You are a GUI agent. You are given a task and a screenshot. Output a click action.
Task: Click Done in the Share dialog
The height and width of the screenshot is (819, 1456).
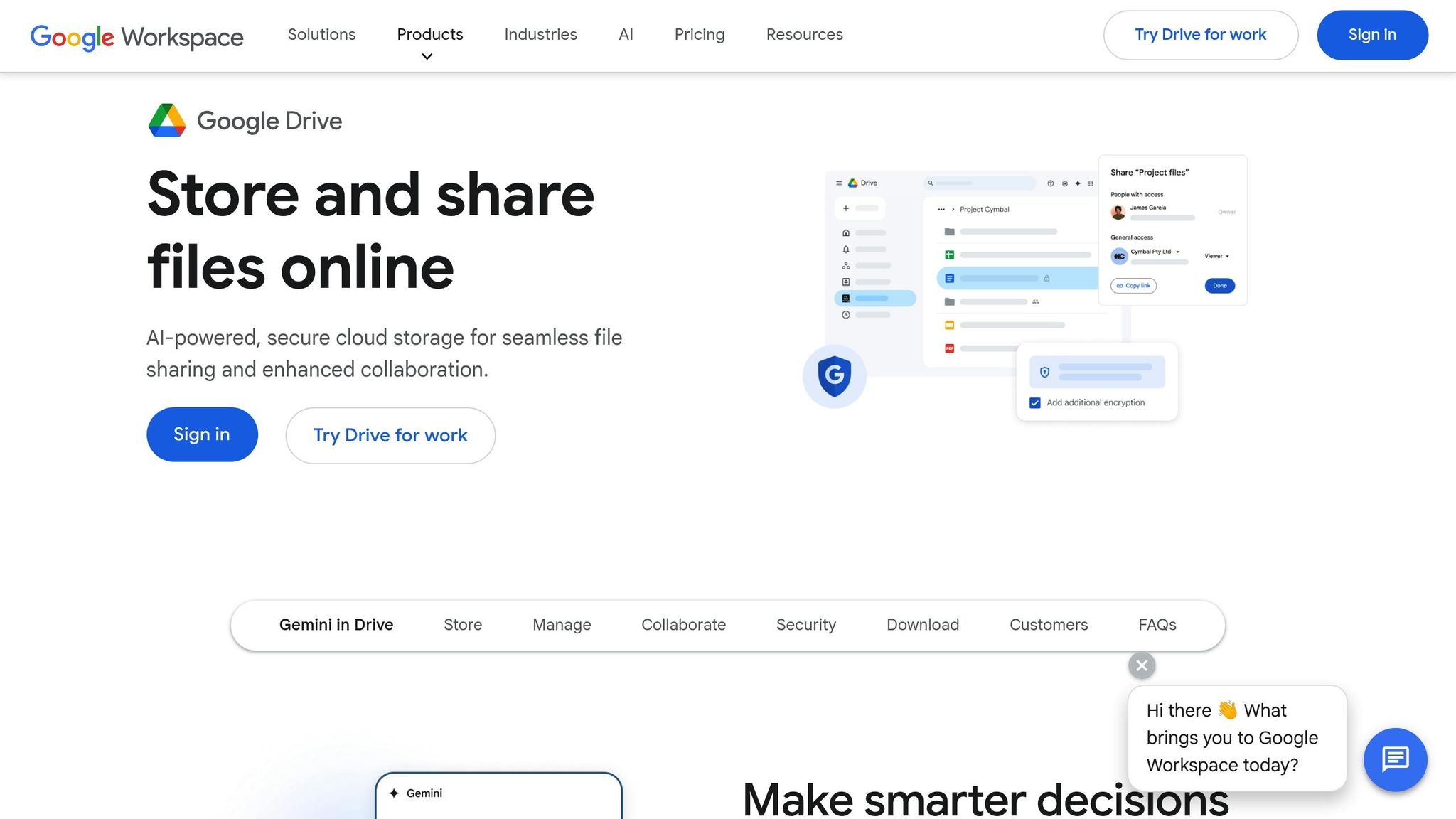[x=1220, y=285]
